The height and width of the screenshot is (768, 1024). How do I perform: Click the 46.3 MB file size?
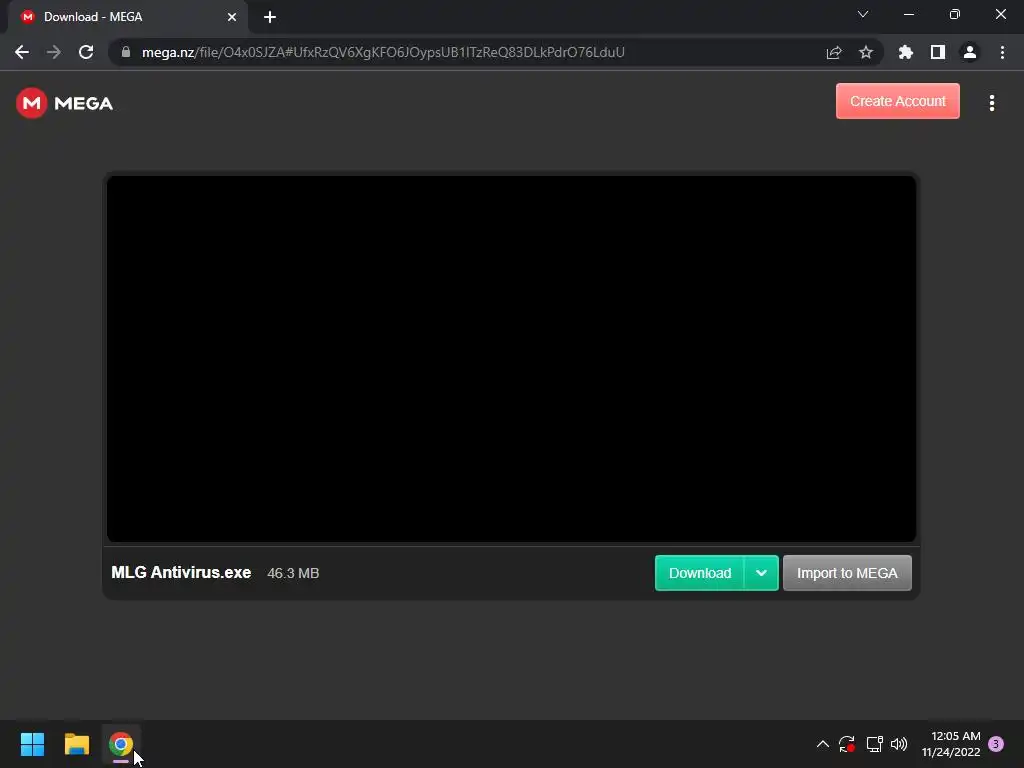point(293,573)
